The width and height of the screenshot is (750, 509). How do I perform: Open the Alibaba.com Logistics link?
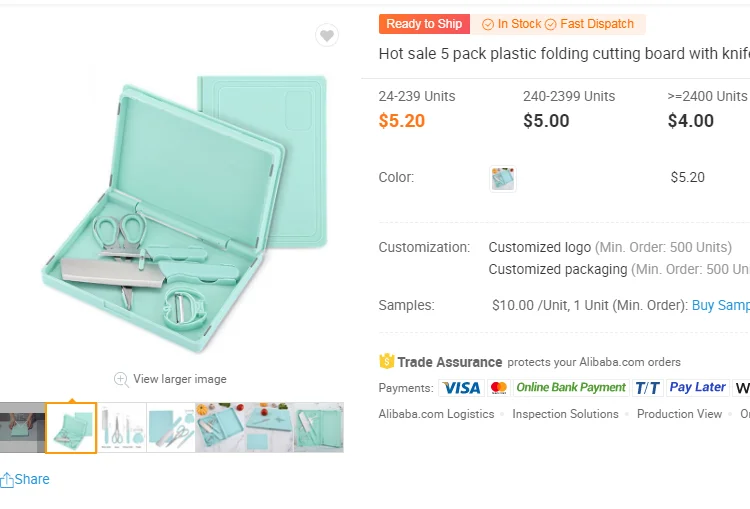[x=436, y=414]
